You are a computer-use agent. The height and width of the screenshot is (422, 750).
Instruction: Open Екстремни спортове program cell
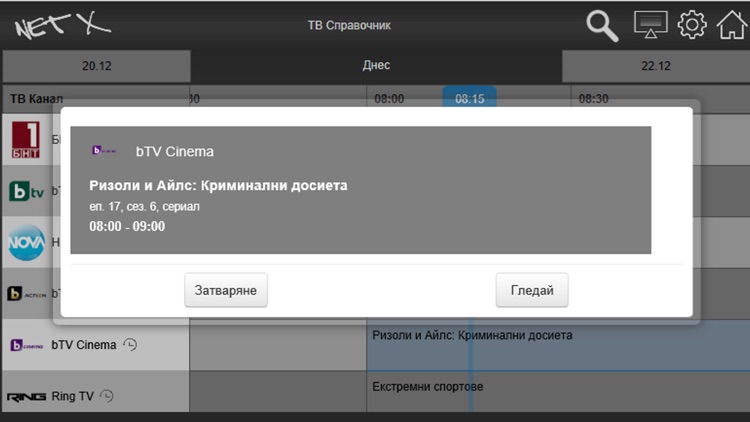(558, 391)
